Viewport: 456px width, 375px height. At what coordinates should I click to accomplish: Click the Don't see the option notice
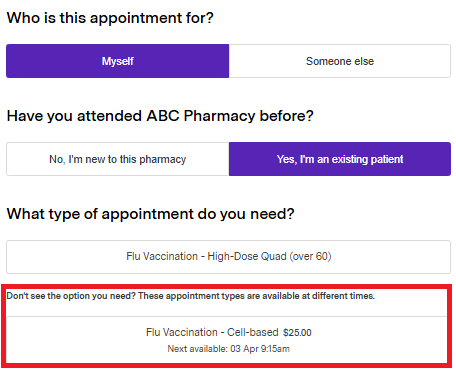191,296
